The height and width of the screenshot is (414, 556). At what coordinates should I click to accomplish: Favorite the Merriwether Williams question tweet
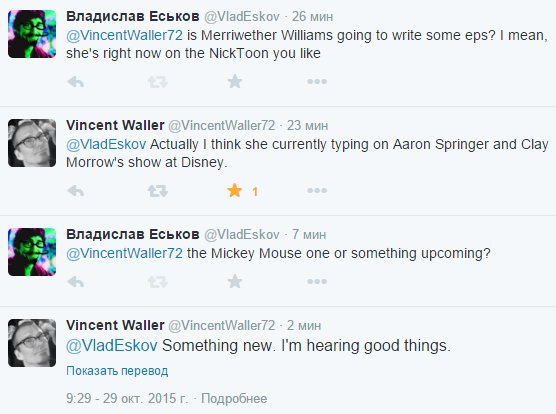pos(235,82)
